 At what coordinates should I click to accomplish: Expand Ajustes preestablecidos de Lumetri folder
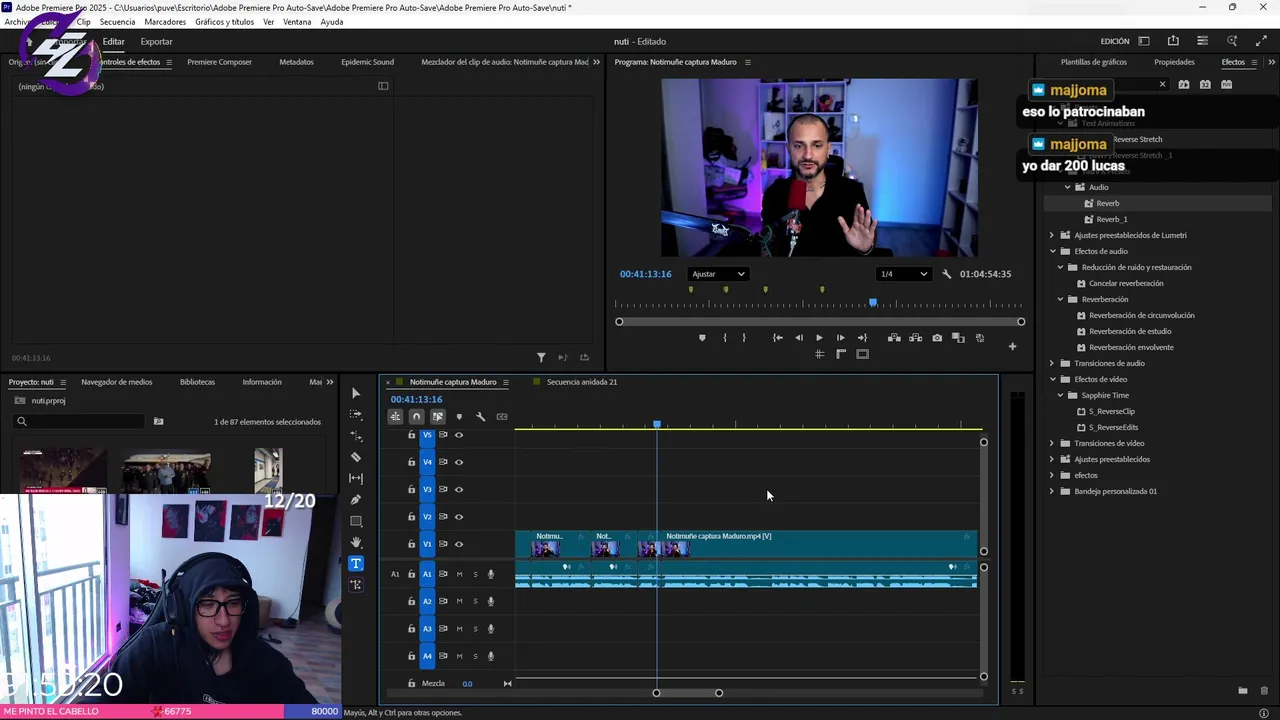1052,235
